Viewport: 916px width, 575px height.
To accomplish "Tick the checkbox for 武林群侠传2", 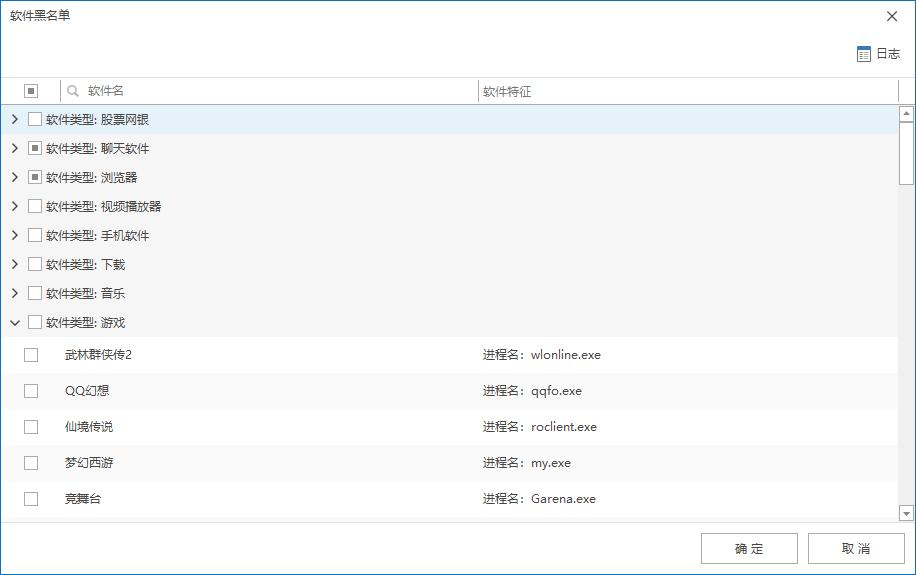I will pyautogui.click(x=31, y=355).
